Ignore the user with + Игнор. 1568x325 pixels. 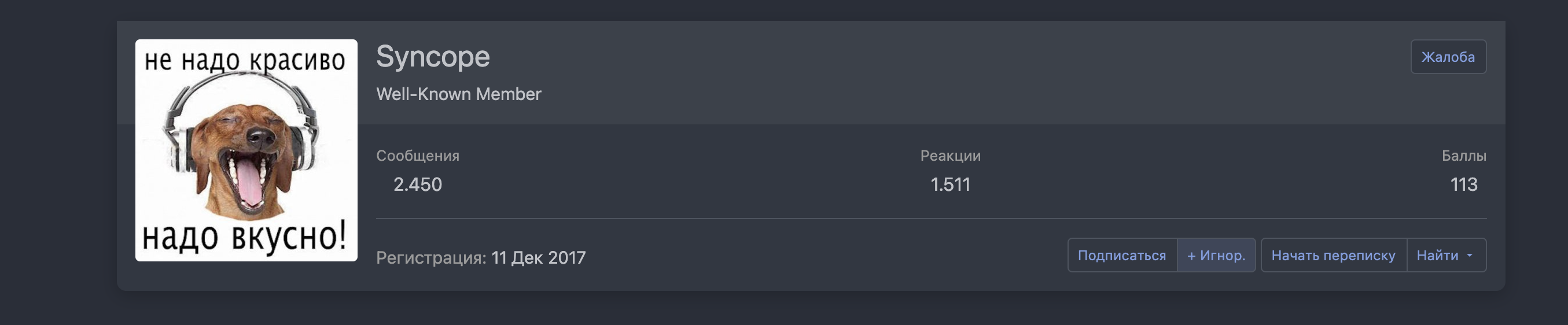(x=1216, y=255)
